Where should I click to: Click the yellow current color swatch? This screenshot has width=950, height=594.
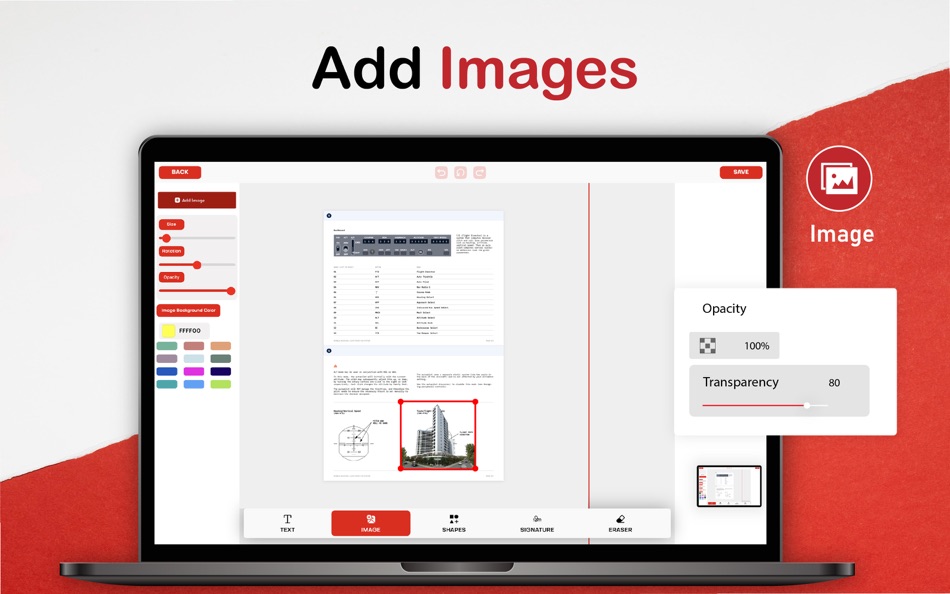click(168, 330)
